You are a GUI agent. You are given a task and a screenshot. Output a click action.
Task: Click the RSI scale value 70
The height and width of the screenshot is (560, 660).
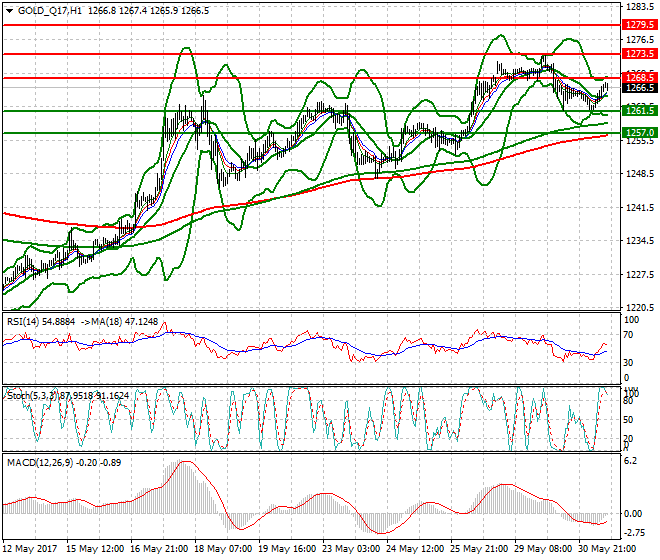coord(628,335)
